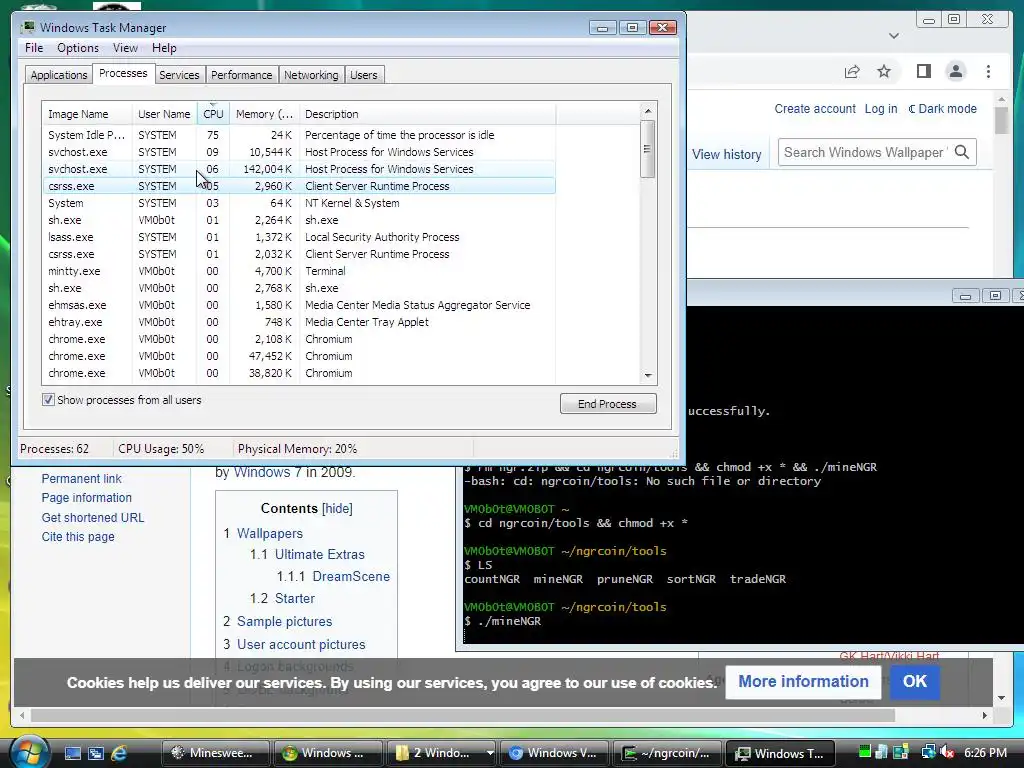Click the network tray icon
This screenshot has height=768, width=1024.
click(927, 752)
